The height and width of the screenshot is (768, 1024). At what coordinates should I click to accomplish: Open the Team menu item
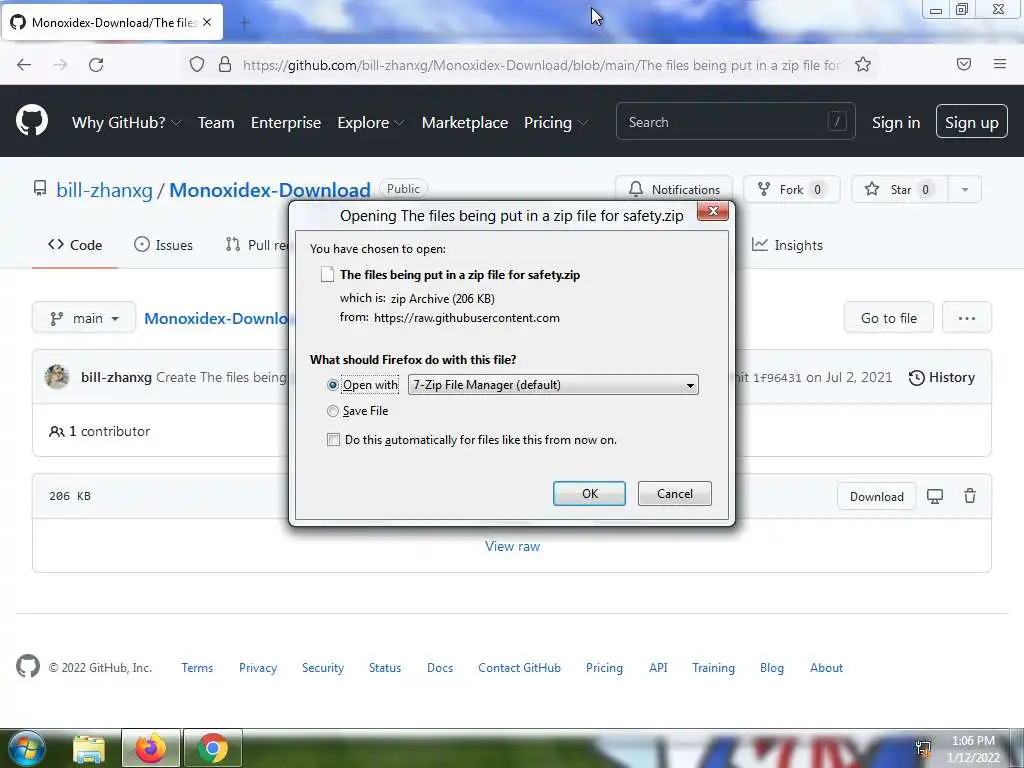pyautogui.click(x=216, y=123)
